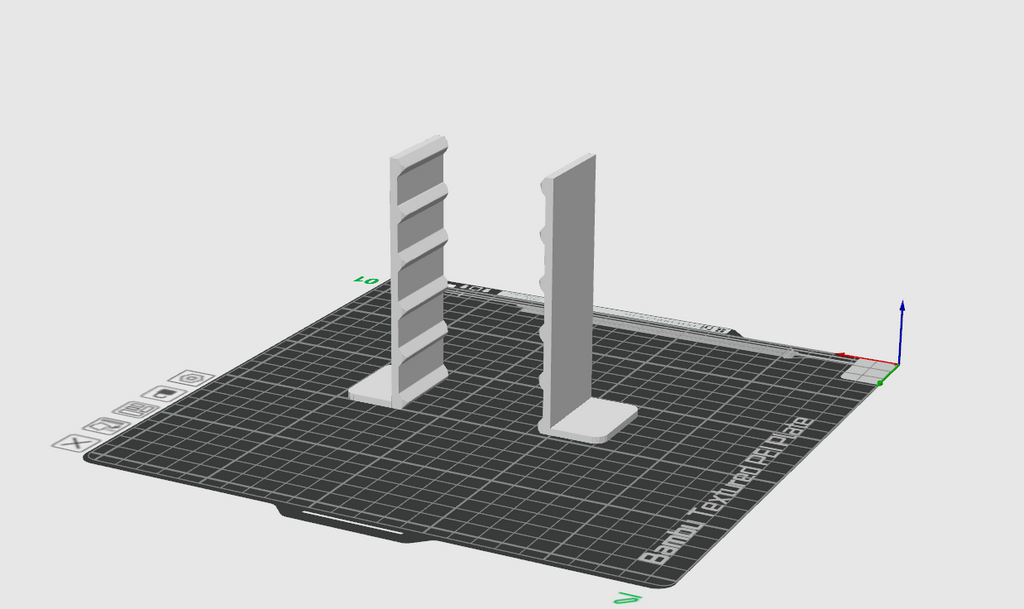
Task: Toggle the plate lock icon
Action: pyautogui.click(x=164, y=394)
